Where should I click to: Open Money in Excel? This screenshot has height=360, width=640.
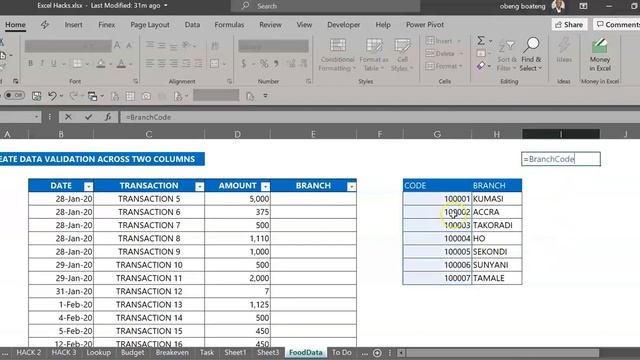point(600,55)
